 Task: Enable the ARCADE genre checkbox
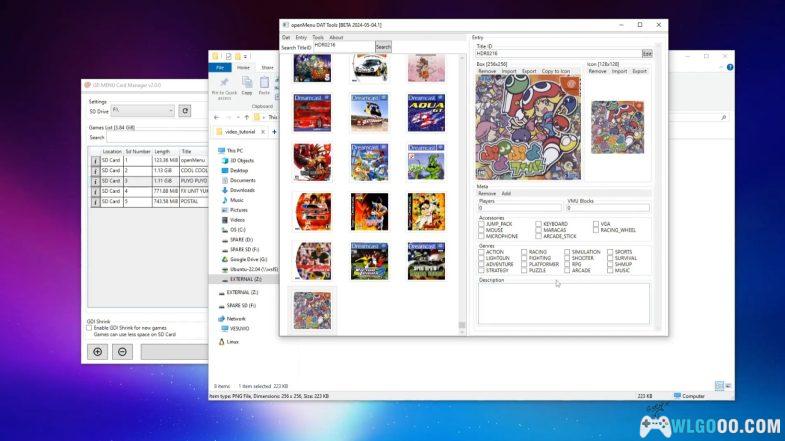pyautogui.click(x=567, y=270)
